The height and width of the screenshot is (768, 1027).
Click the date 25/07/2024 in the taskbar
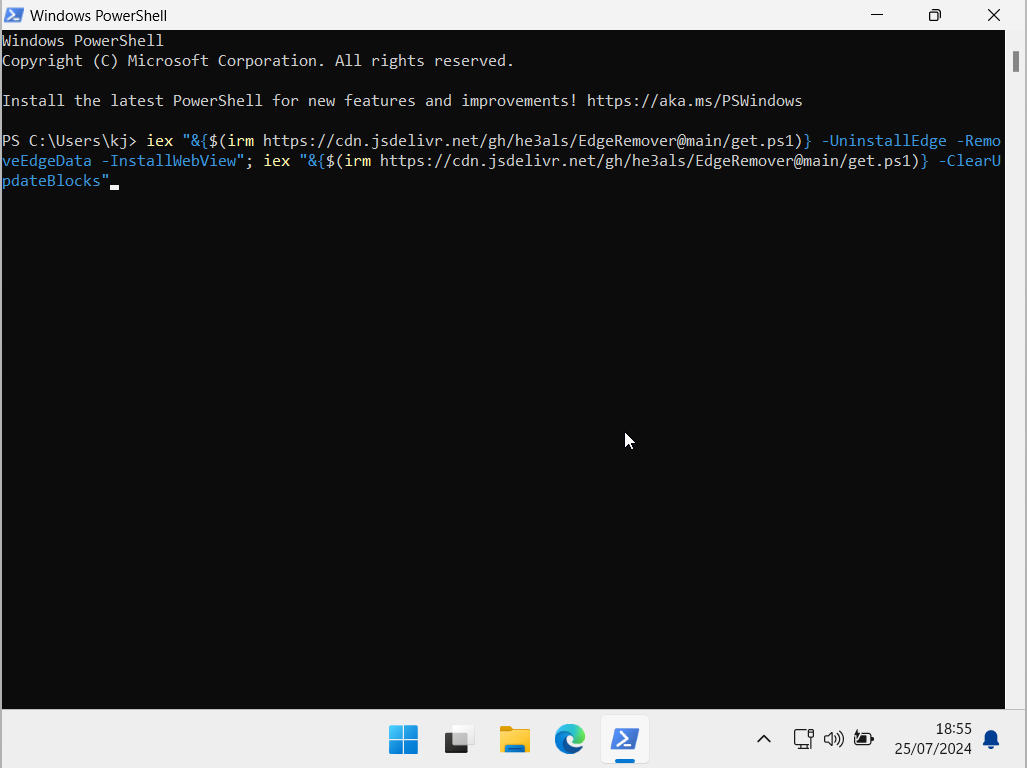(933, 748)
